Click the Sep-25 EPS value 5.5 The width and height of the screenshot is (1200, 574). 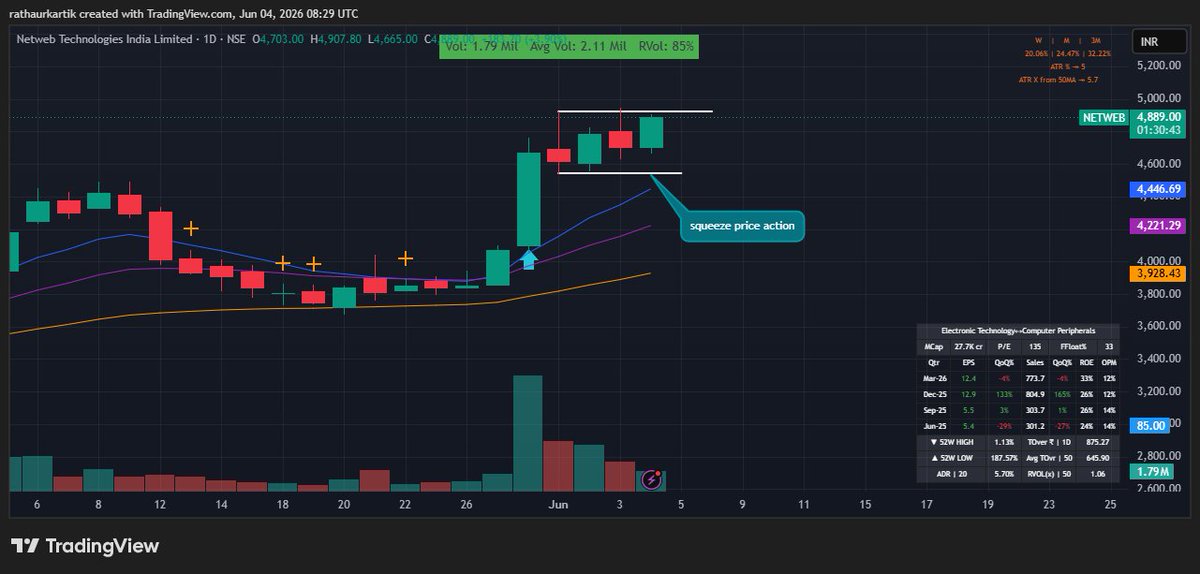tap(968, 410)
